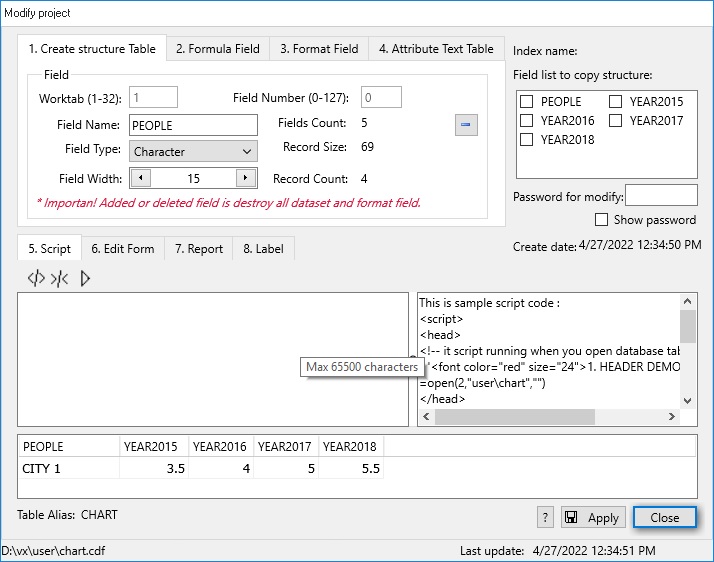
Task: Click the Field Number input box
Action: (x=381, y=97)
